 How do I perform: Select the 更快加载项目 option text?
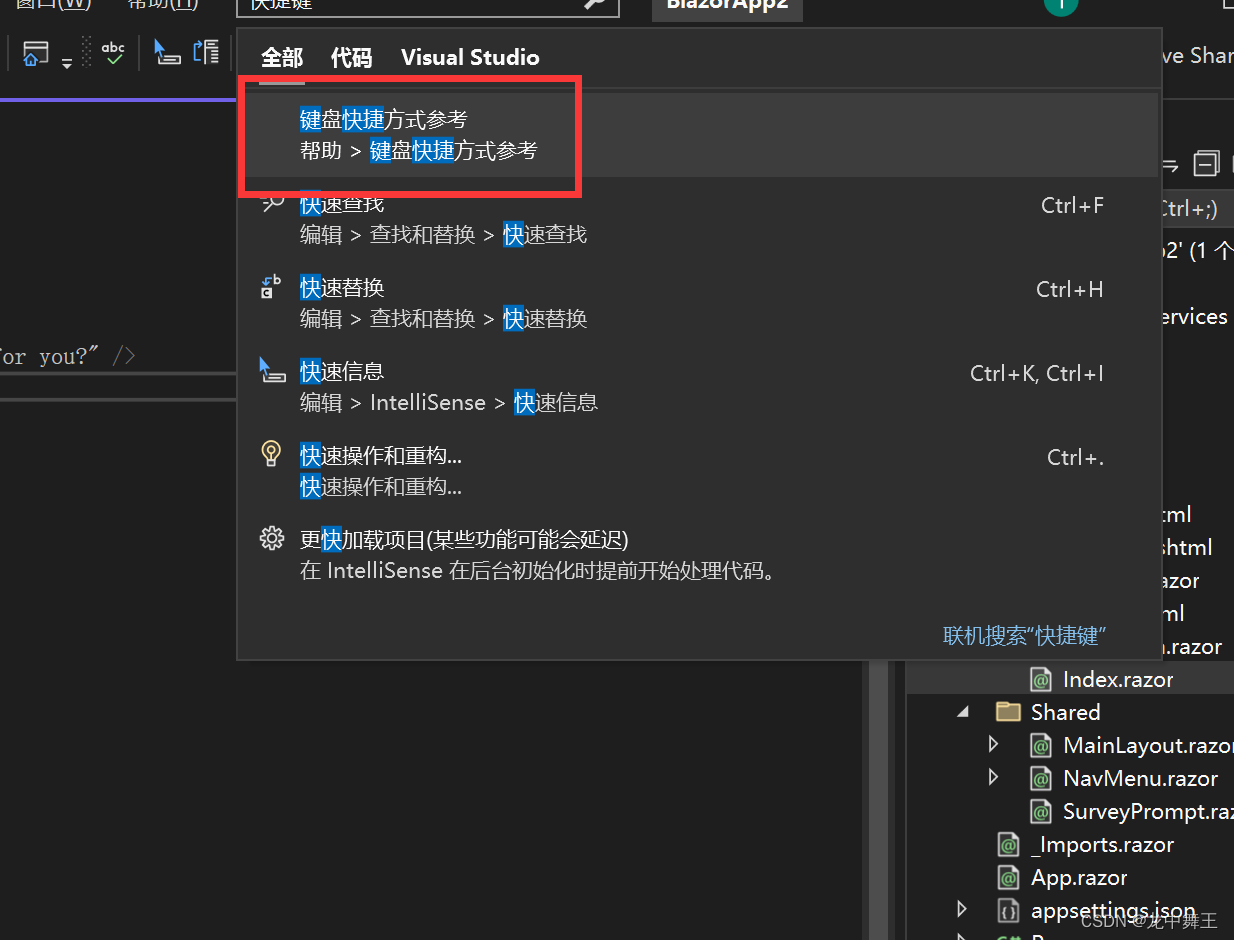[464, 540]
